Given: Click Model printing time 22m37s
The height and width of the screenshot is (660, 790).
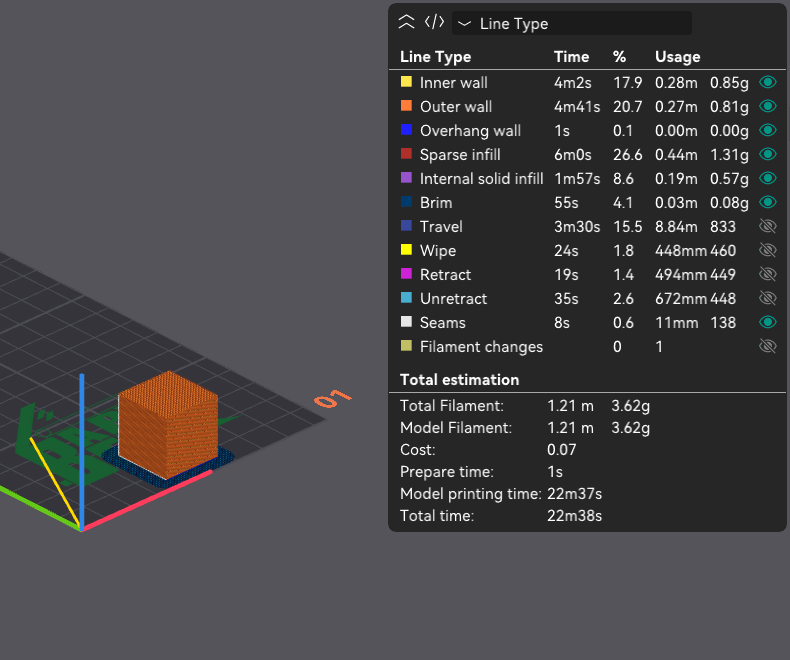Looking at the screenshot, I should pos(574,494).
